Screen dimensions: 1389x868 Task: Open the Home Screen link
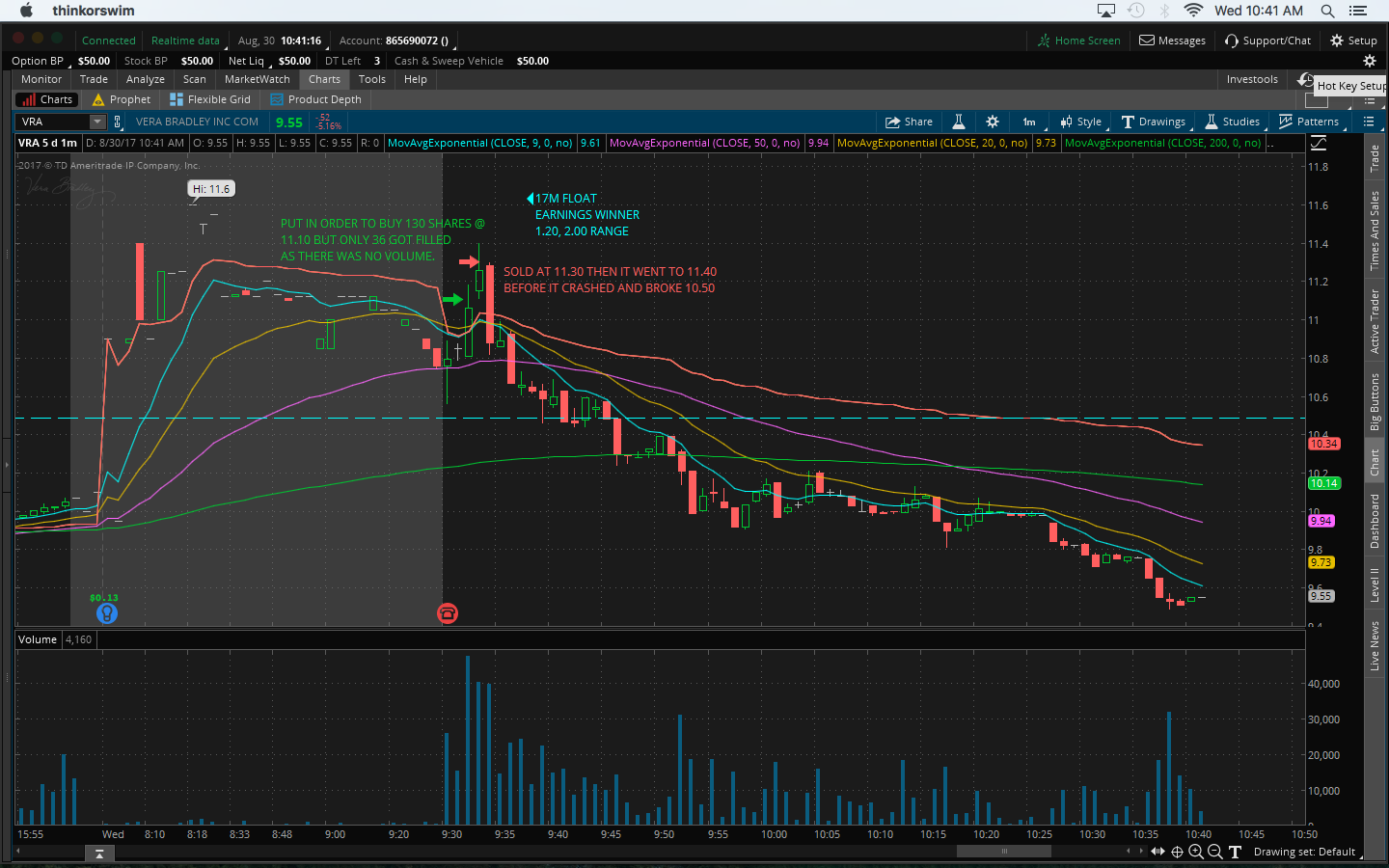tap(1079, 41)
